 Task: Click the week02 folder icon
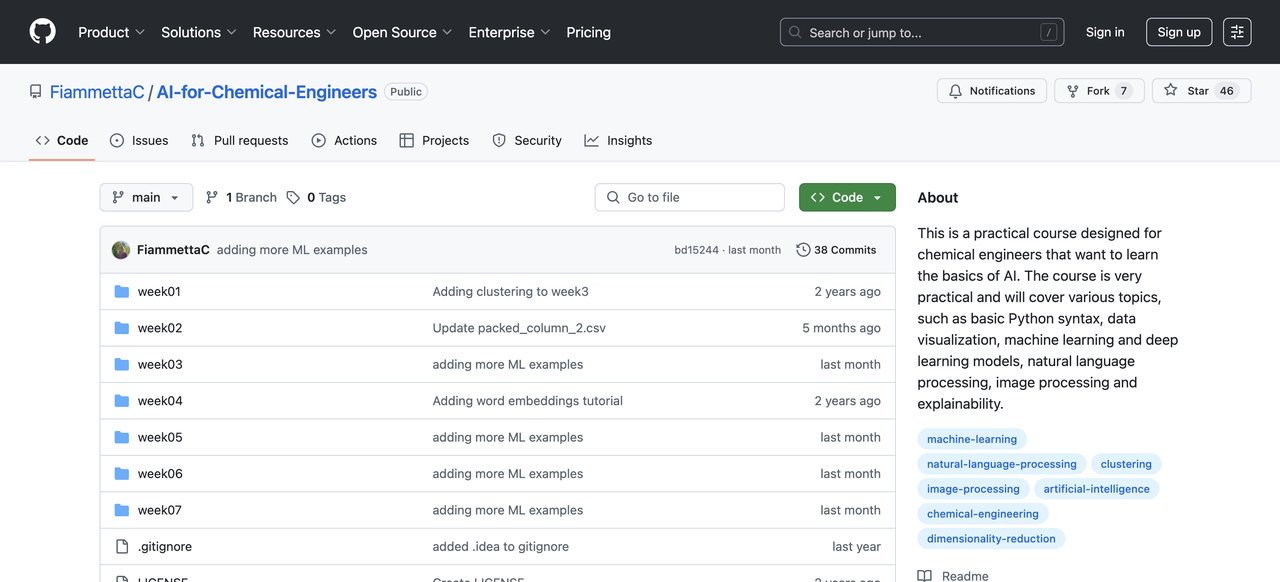(x=122, y=328)
